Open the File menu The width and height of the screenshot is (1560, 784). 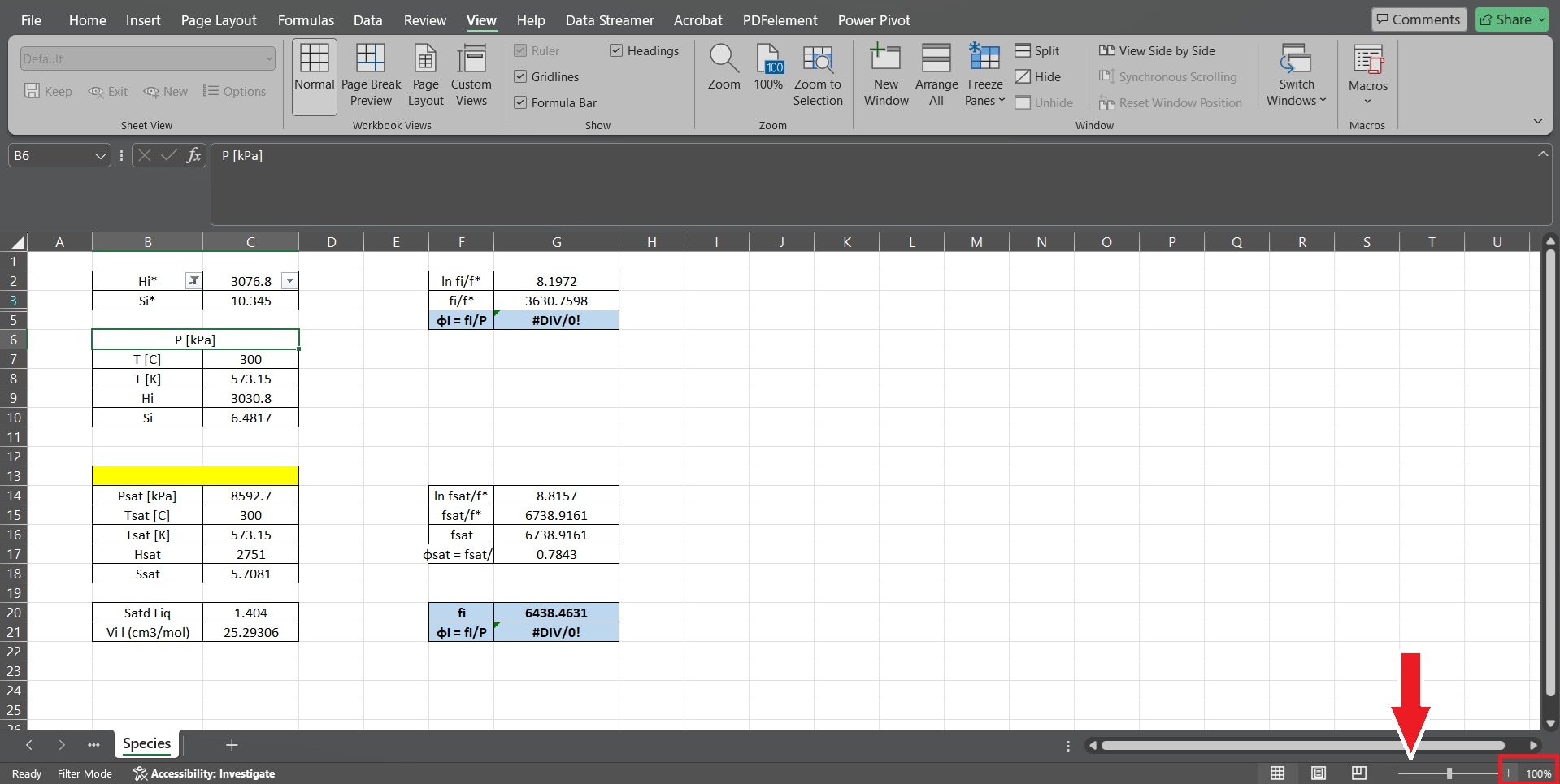click(x=31, y=20)
